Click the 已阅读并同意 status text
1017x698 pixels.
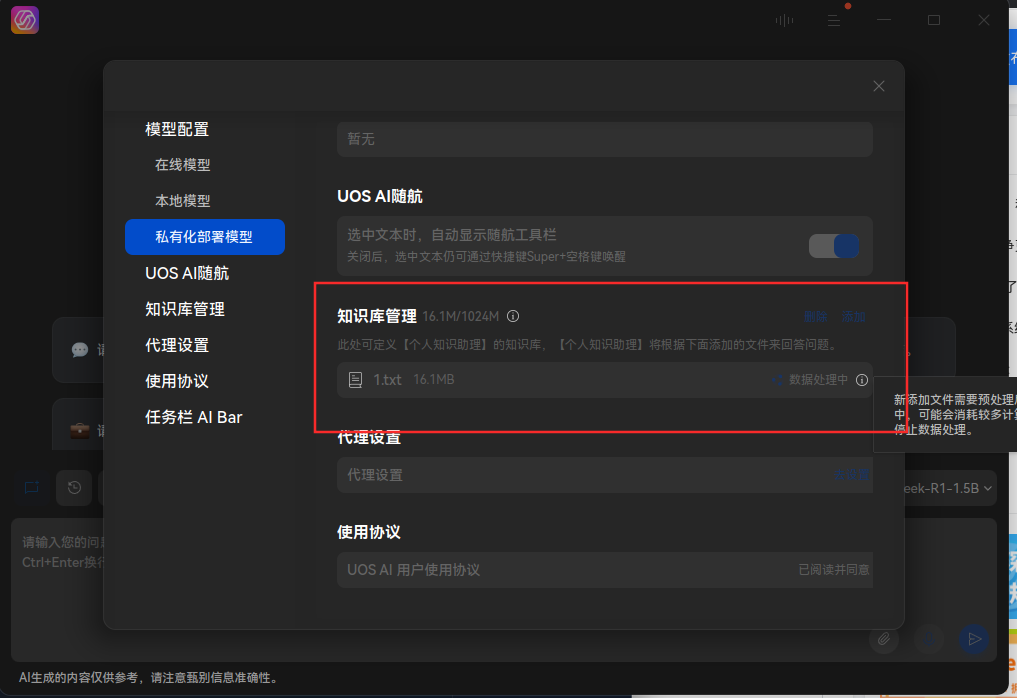click(833, 570)
